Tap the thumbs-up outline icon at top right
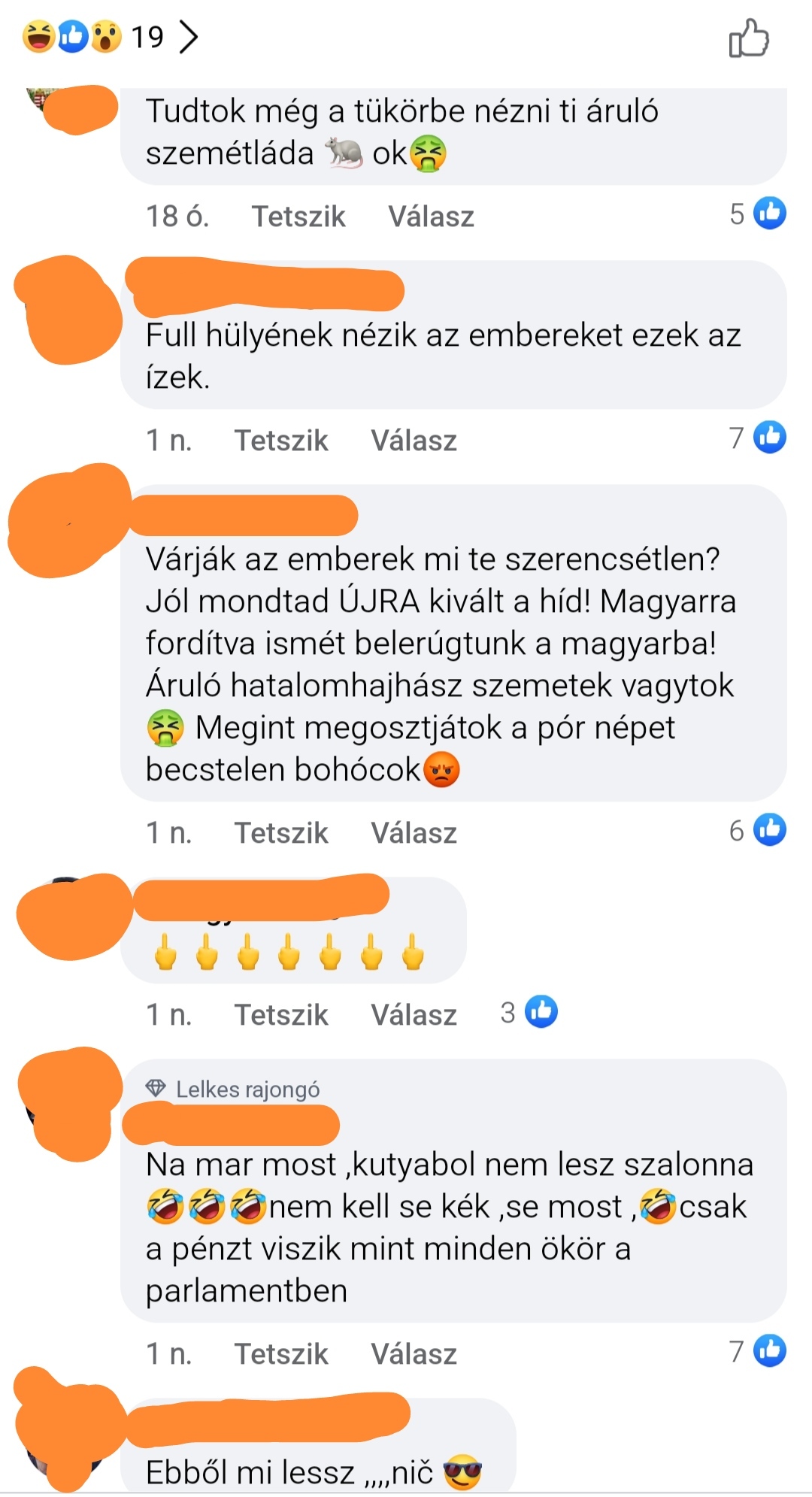This screenshot has width=812, height=1497. click(x=749, y=38)
